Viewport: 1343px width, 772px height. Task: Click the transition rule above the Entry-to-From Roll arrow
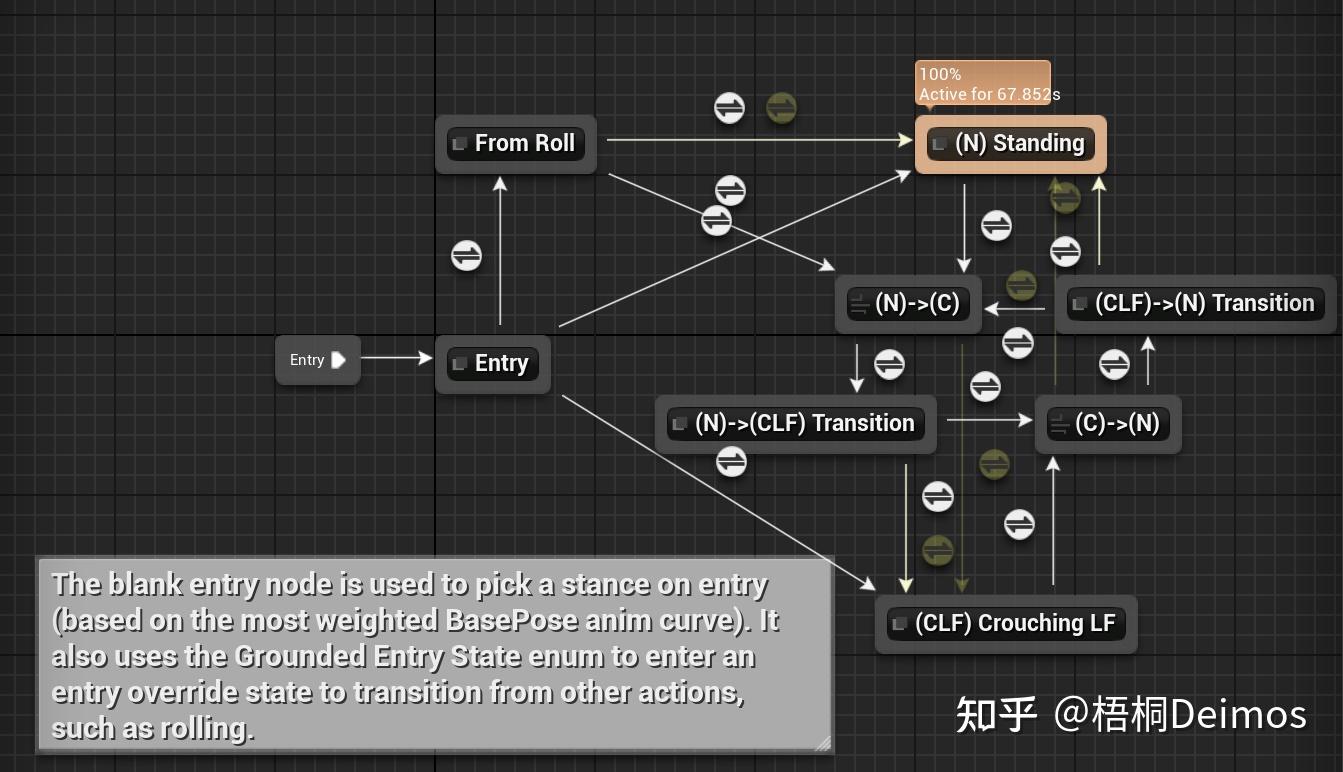click(x=466, y=255)
